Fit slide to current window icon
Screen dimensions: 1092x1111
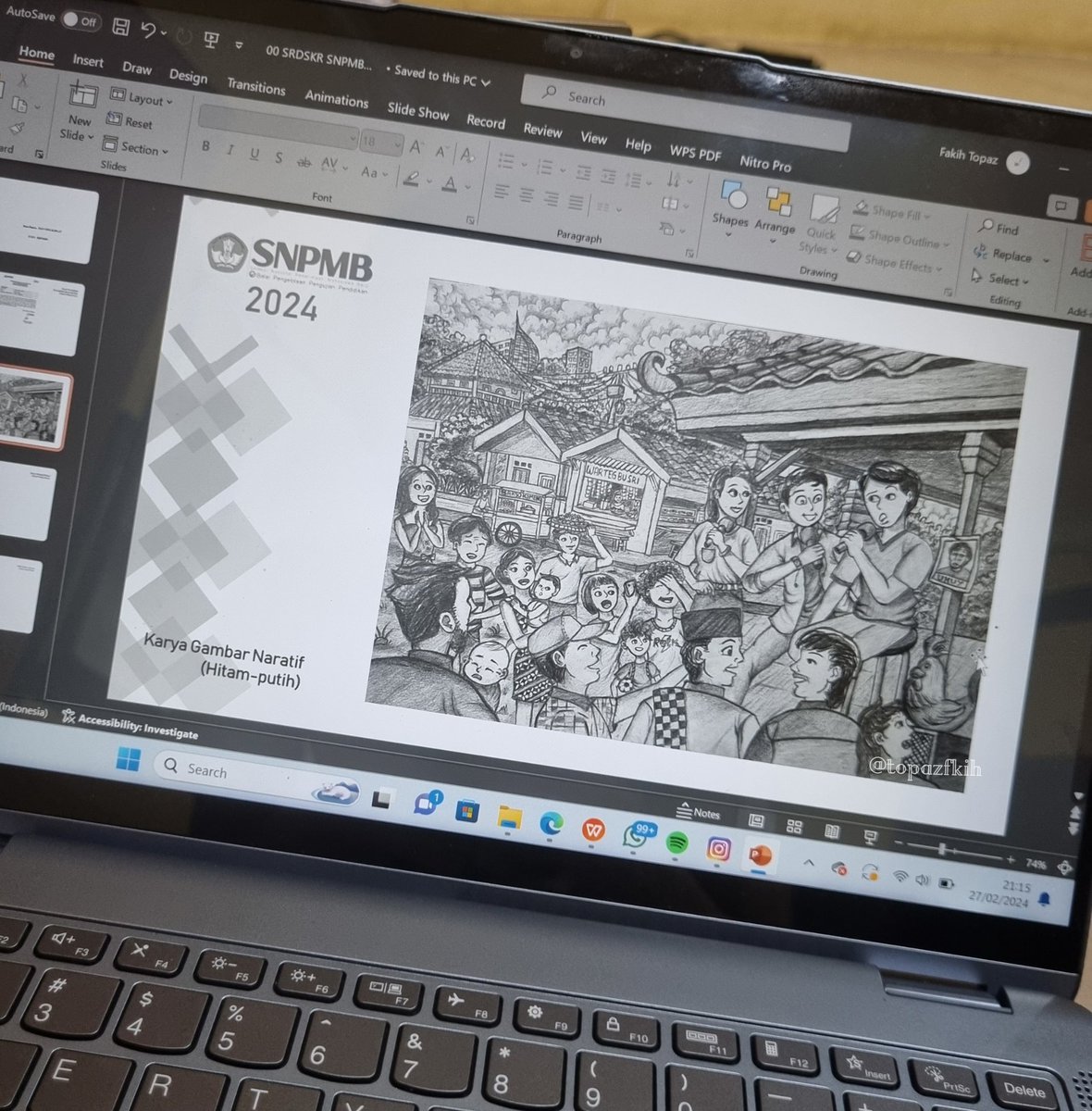[1065, 868]
